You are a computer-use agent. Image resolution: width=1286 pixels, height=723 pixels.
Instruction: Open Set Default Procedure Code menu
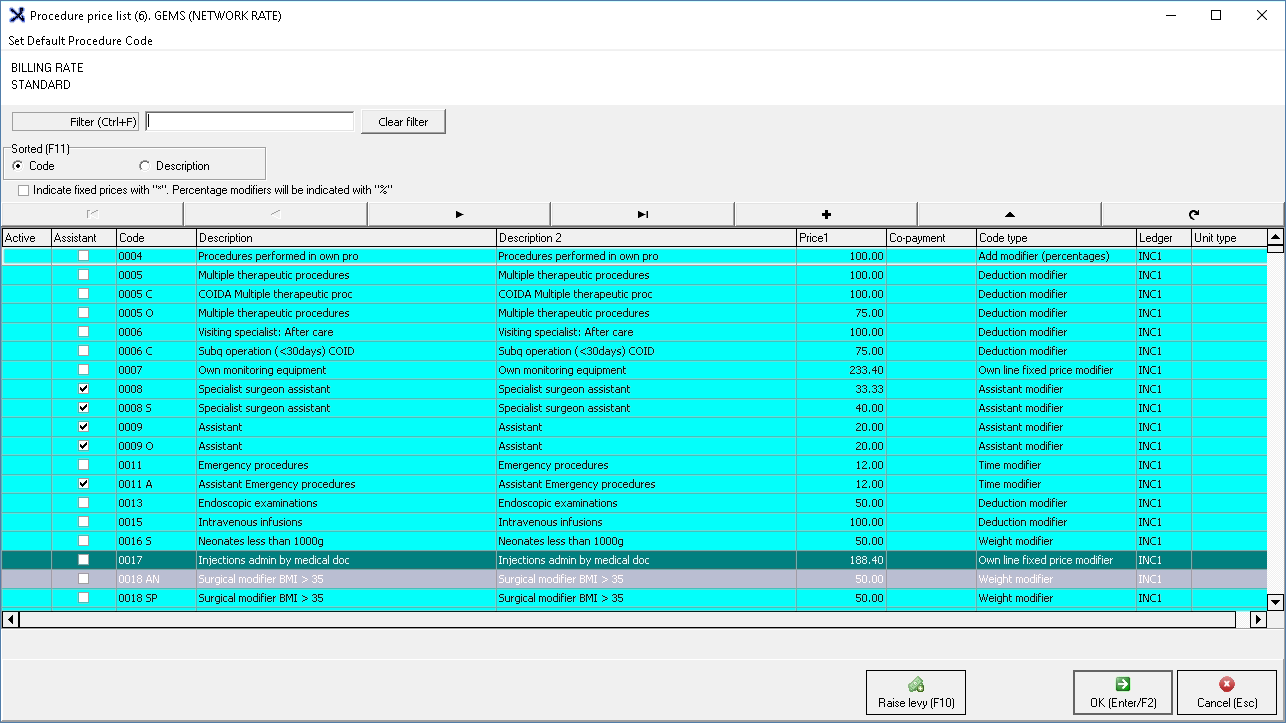[x=81, y=41]
